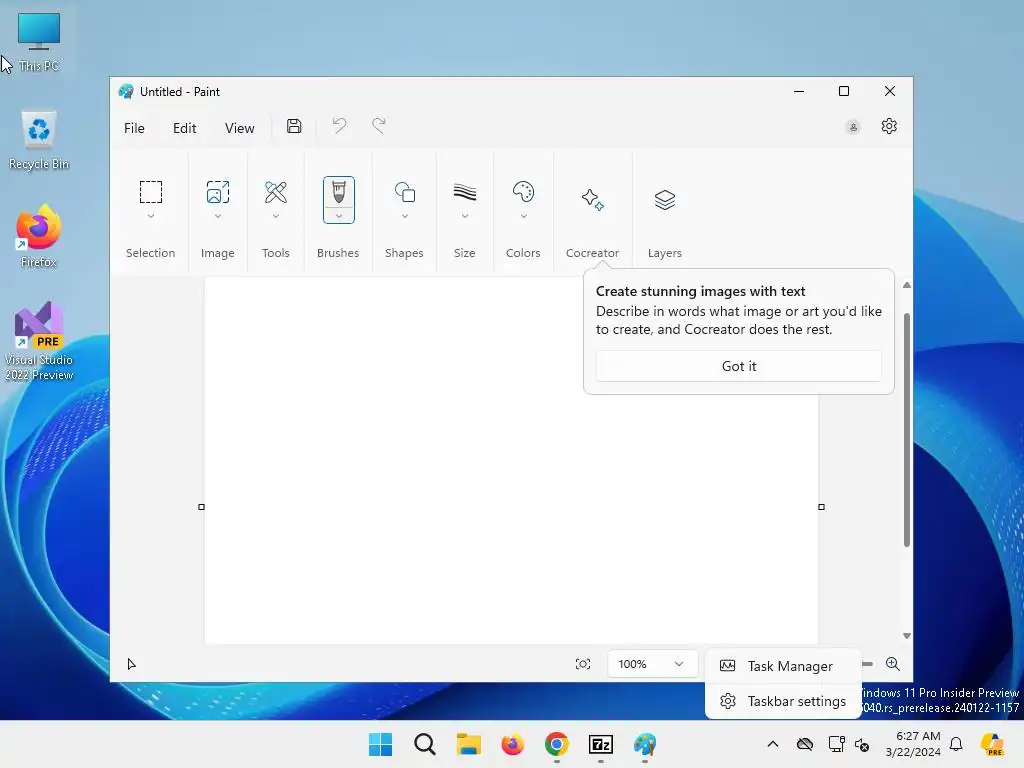This screenshot has height=768, width=1024.
Task: Open File Explorer from the taskbar
Action: coord(468,744)
